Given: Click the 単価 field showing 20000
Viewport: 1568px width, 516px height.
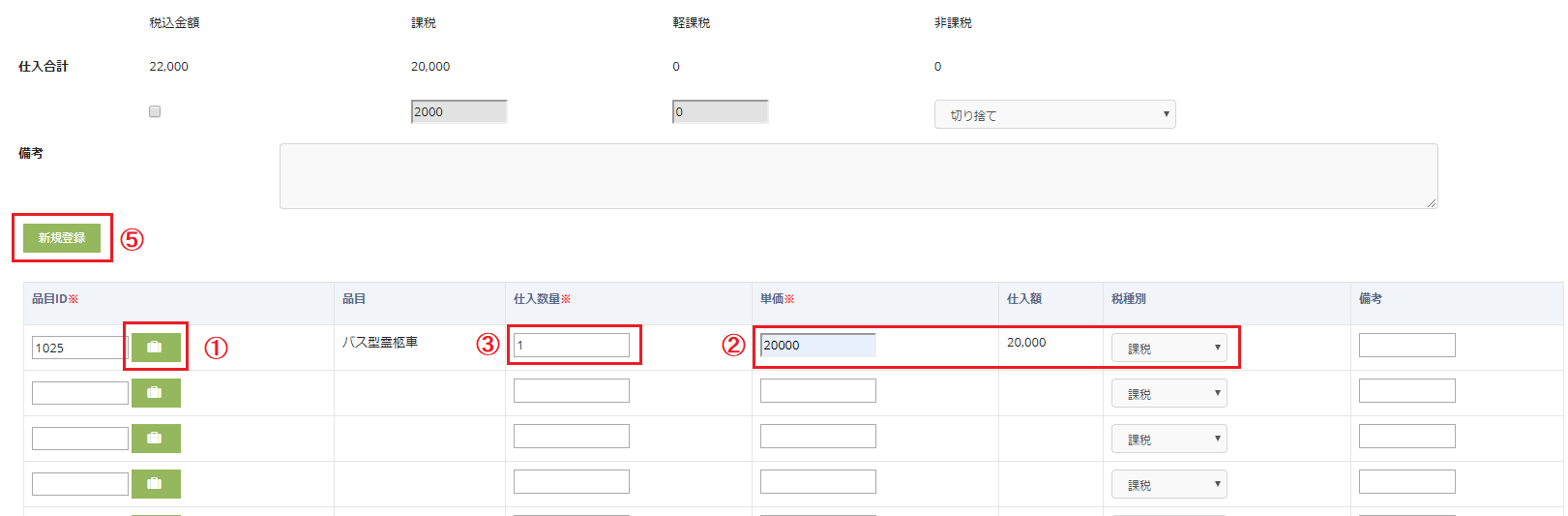Looking at the screenshot, I should [817, 345].
